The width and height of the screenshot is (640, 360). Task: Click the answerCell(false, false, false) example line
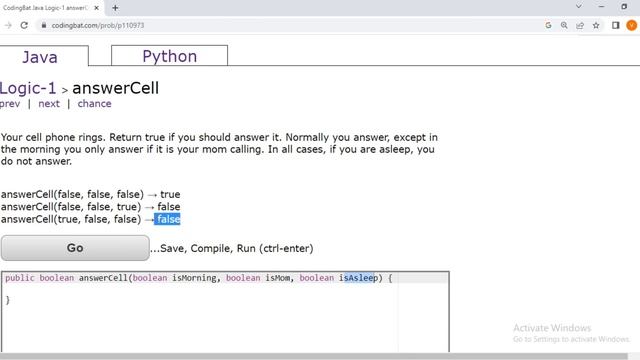(x=91, y=194)
